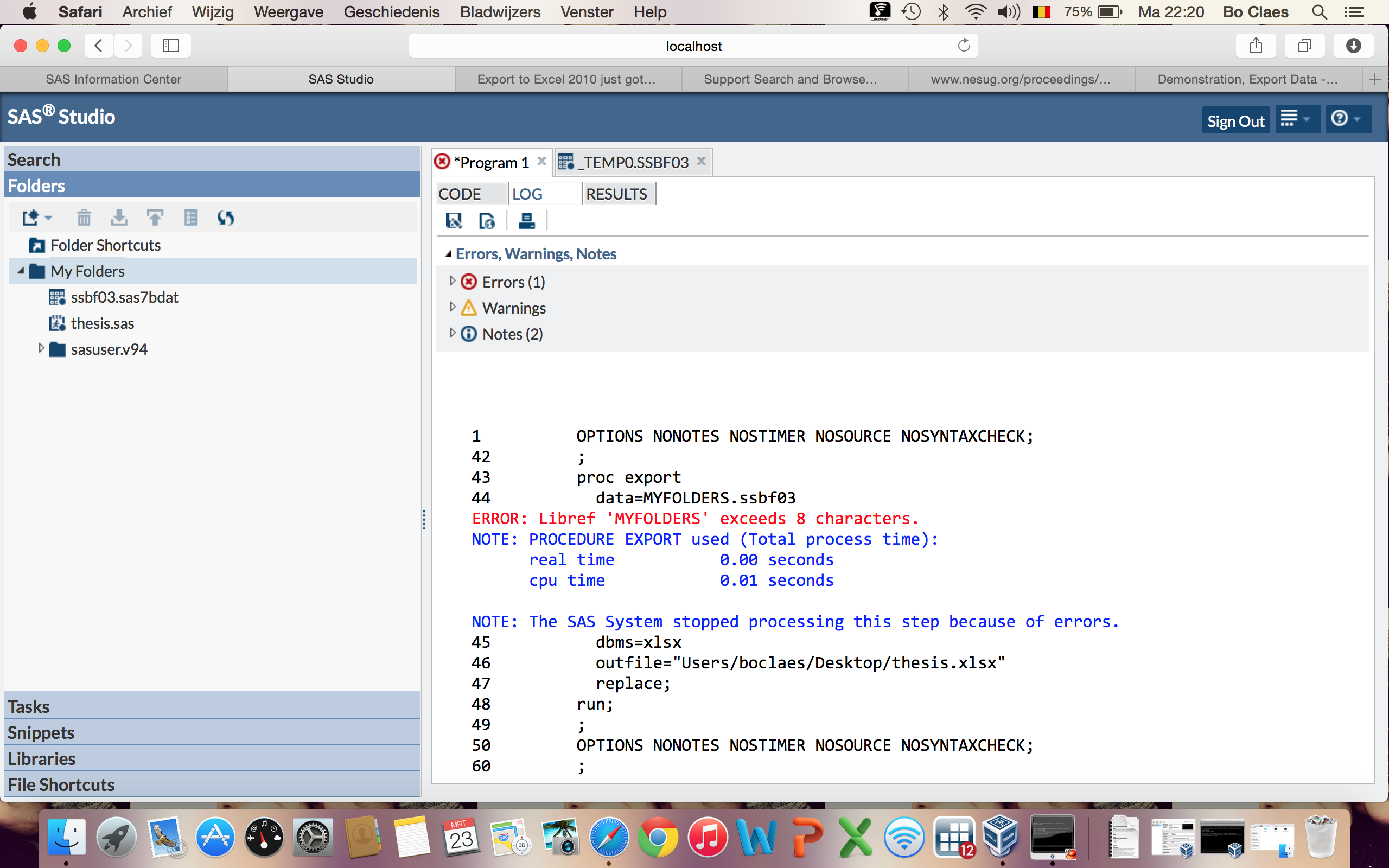This screenshot has width=1389, height=868.
Task: Open iTunes from the Dock
Action: click(707, 838)
